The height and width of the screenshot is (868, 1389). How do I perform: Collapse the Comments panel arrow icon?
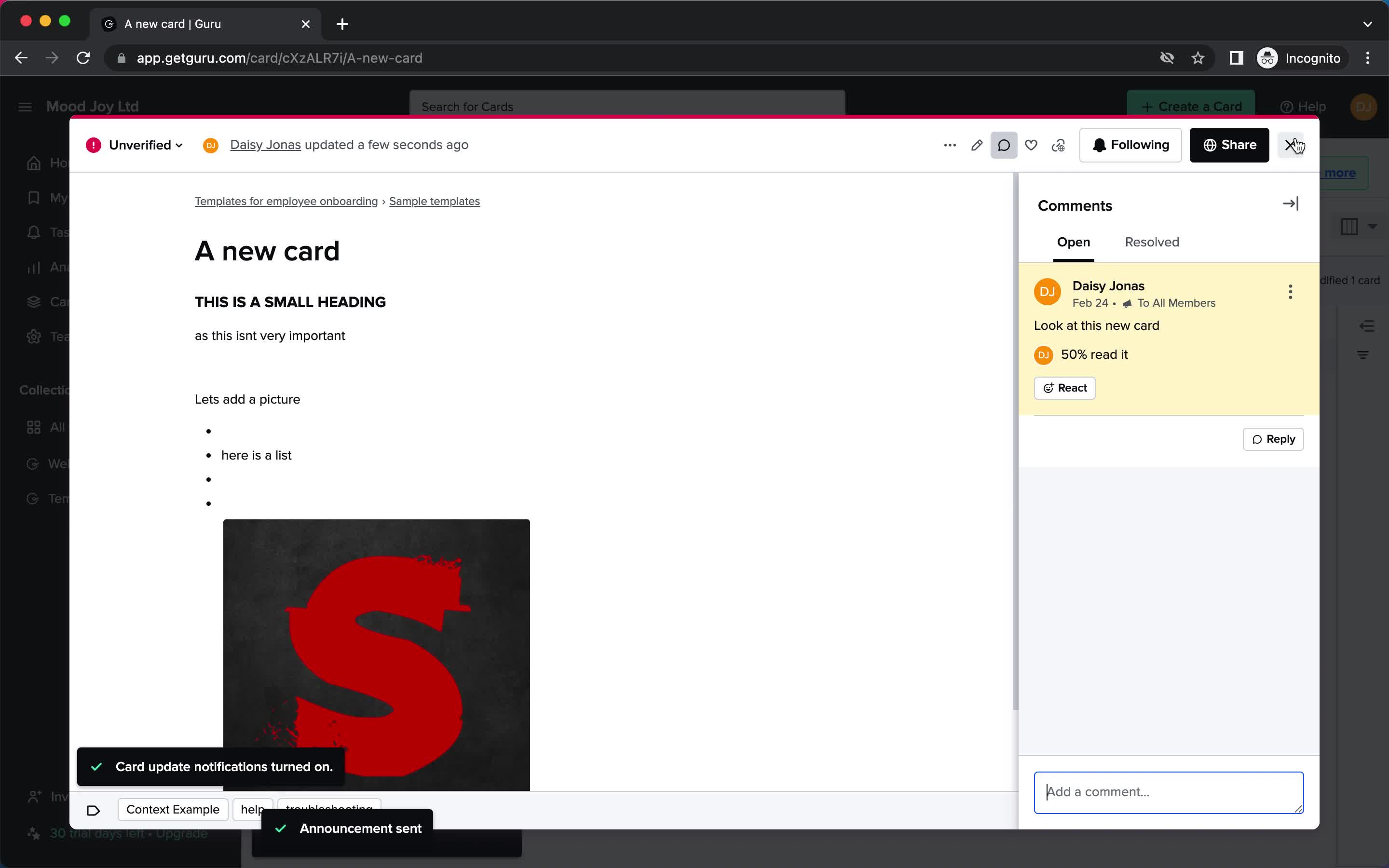1290,204
